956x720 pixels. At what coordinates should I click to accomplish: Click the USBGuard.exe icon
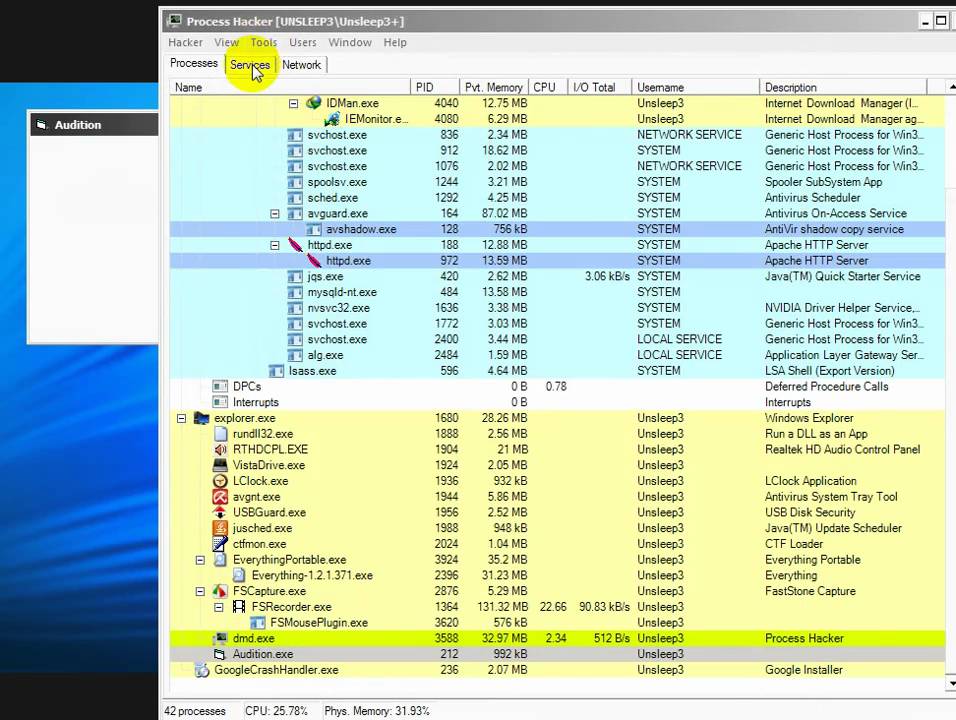[220, 512]
